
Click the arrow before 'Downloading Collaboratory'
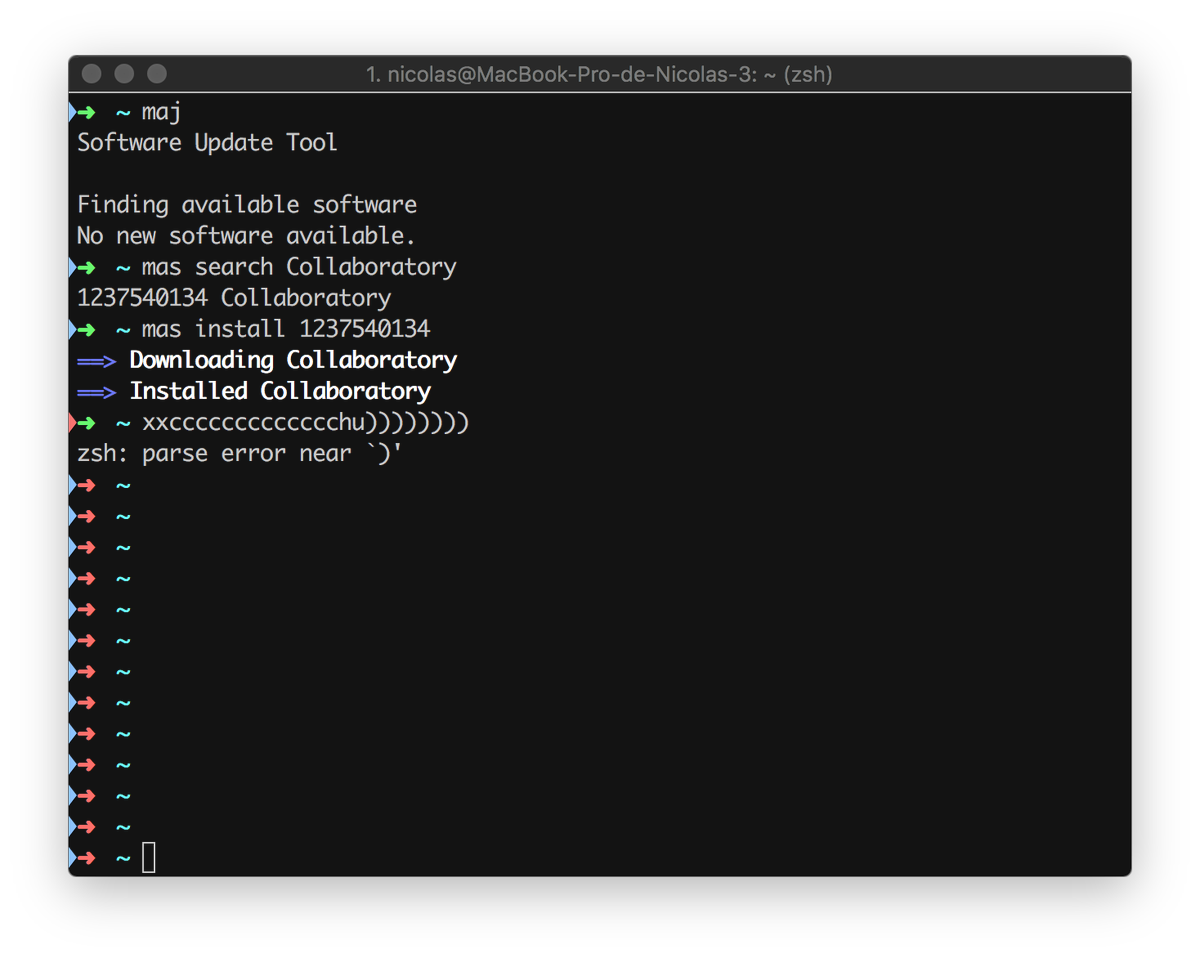[x=97, y=361]
